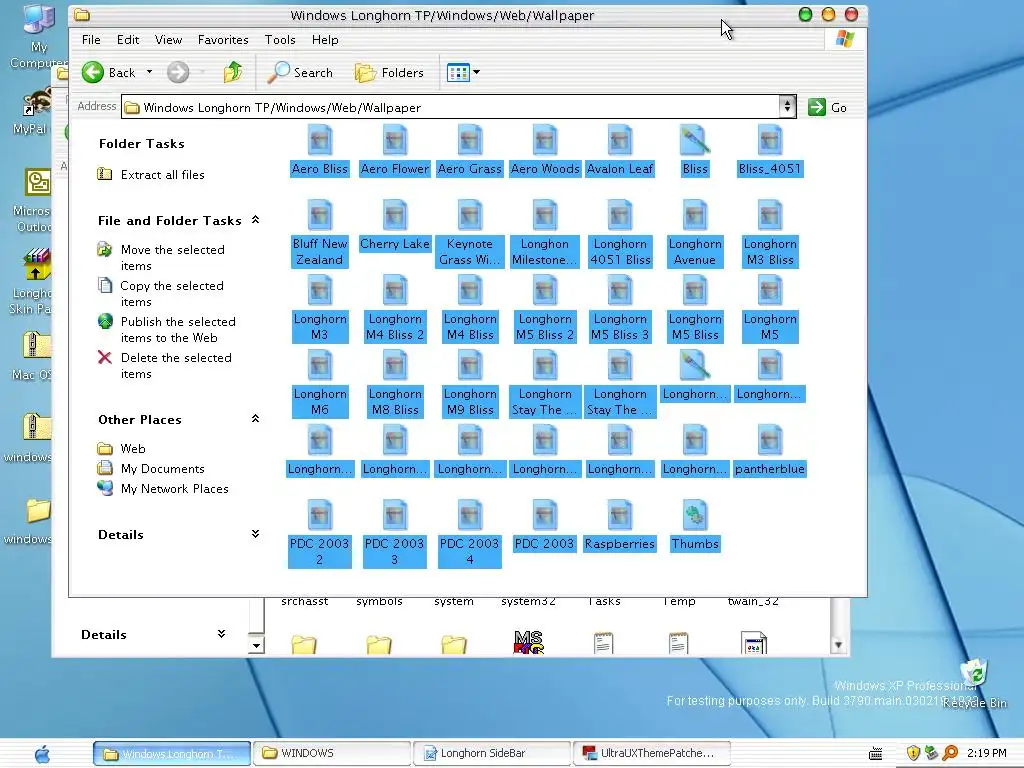Click the security shield tray icon
The height and width of the screenshot is (768, 1024).
(913, 753)
